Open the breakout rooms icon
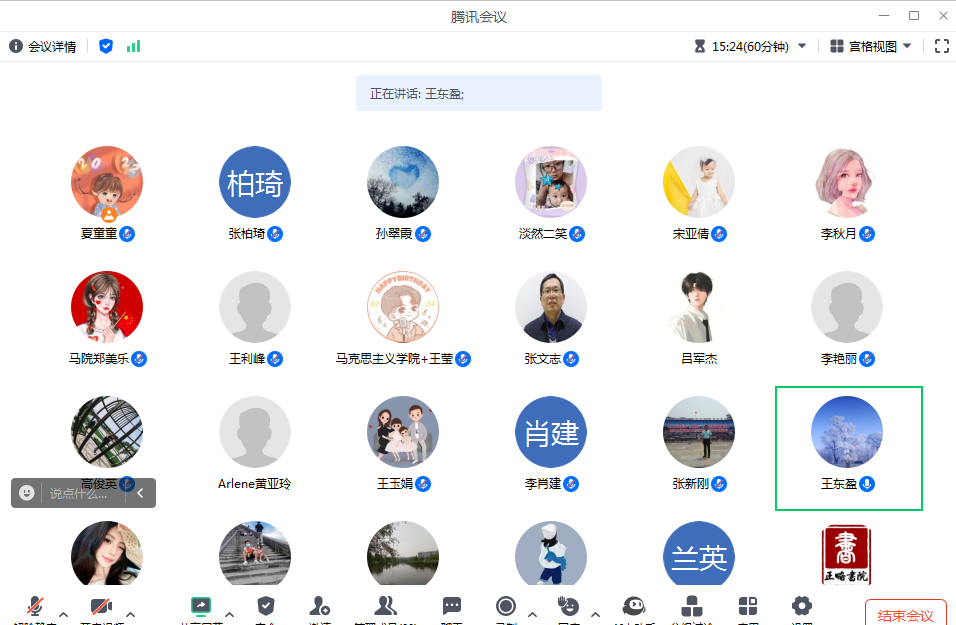956x625 pixels. 691,607
